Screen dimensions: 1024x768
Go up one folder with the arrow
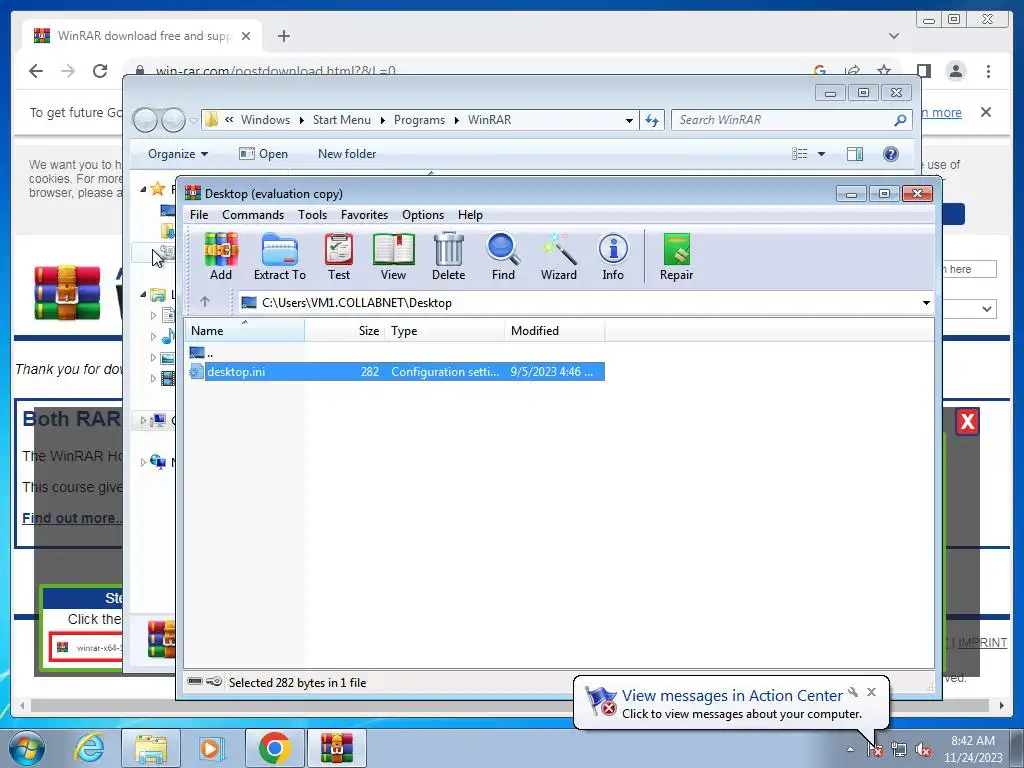pos(204,302)
